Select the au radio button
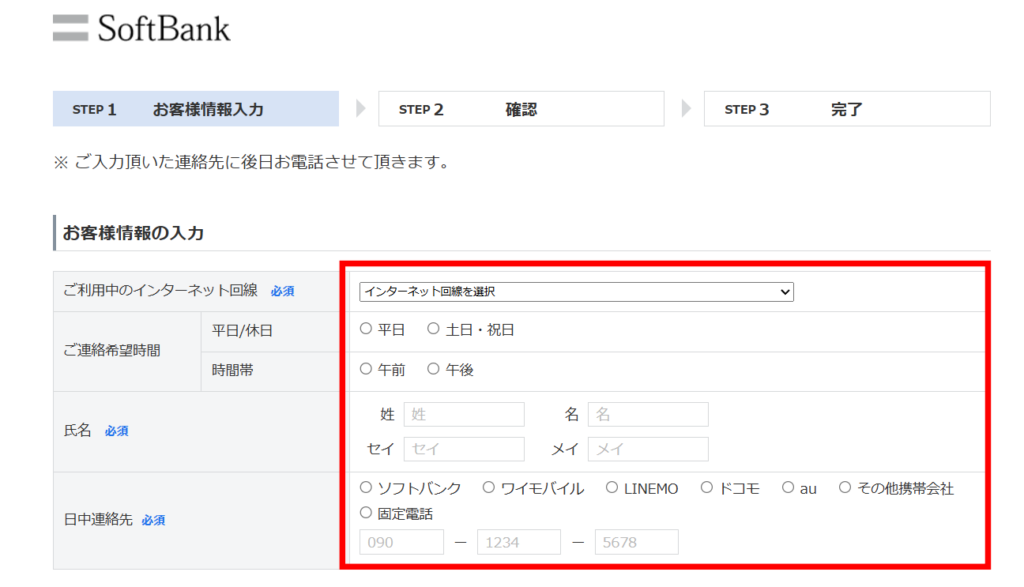Viewport: 1024px width, 587px height. click(788, 487)
